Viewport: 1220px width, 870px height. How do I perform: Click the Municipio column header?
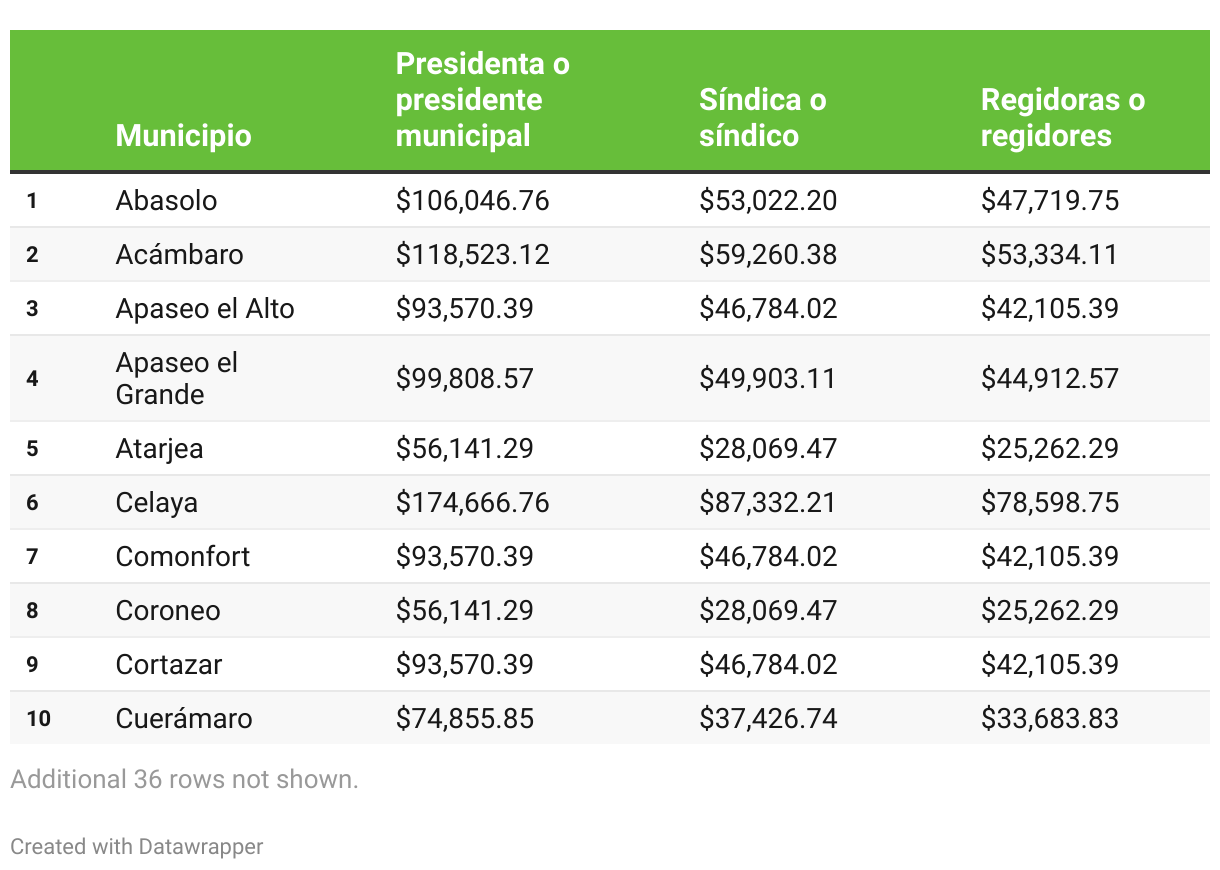pyautogui.click(x=183, y=135)
